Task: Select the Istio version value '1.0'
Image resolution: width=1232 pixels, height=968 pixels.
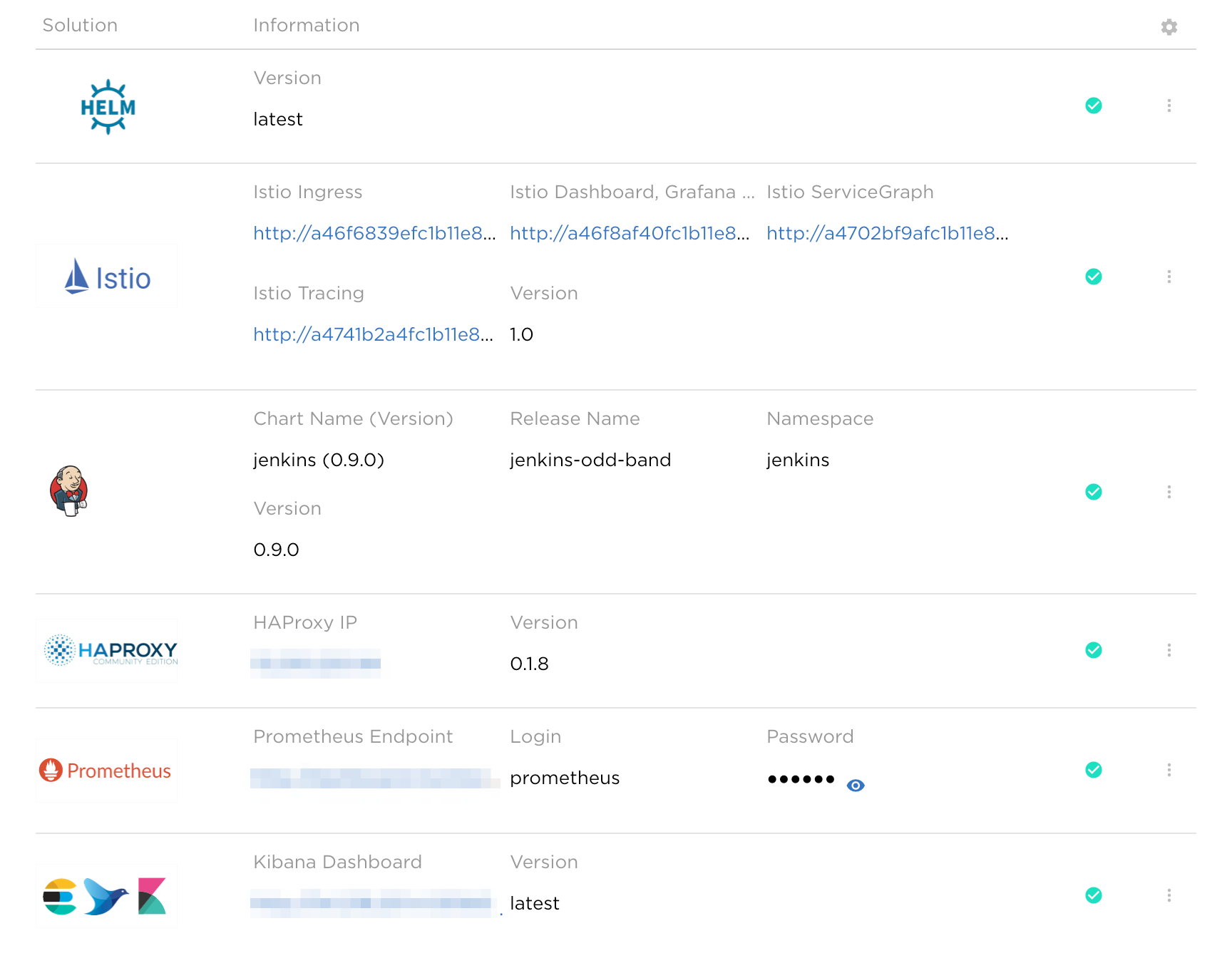Action: [x=521, y=334]
